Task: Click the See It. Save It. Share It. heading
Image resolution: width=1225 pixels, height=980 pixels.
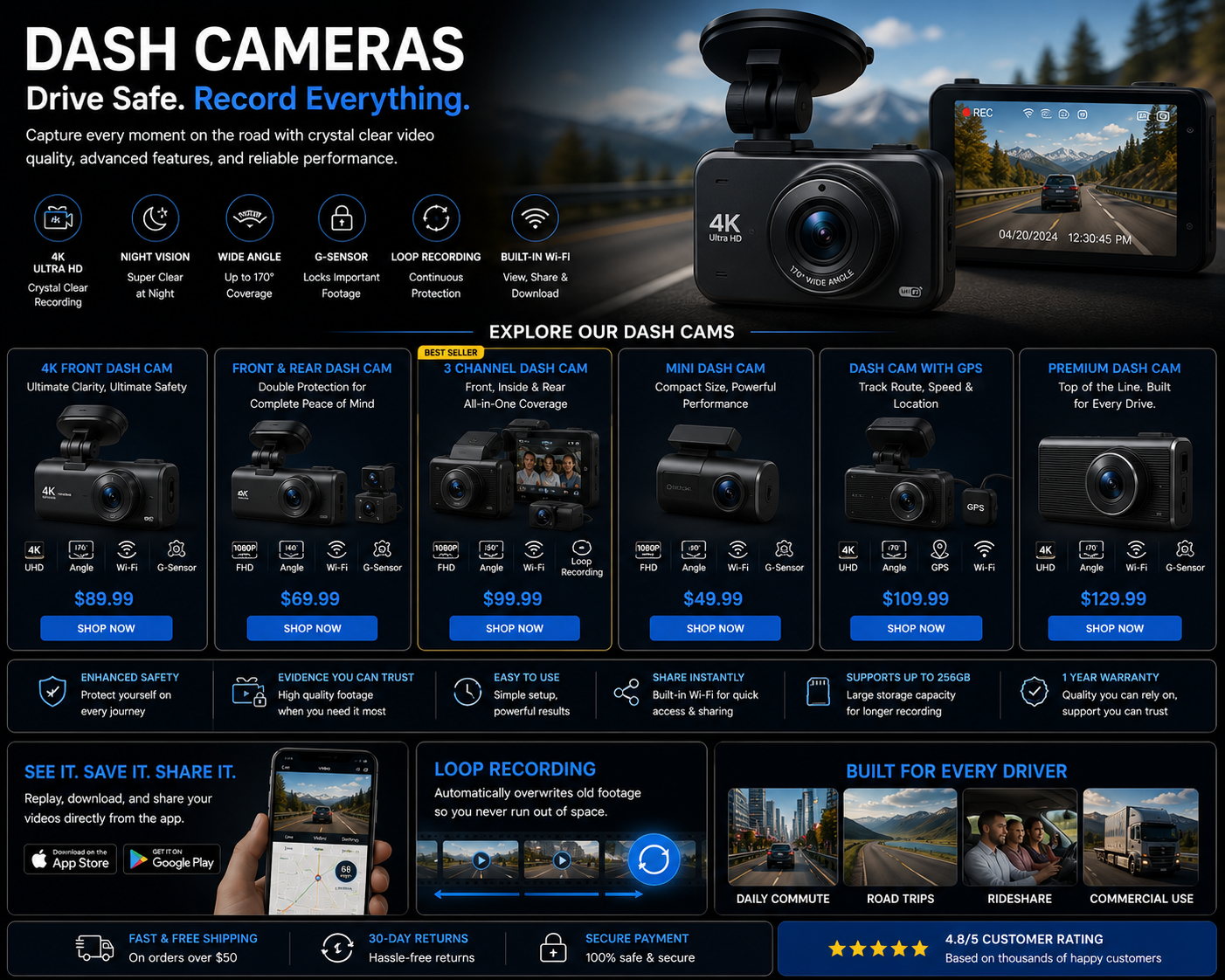Action: tap(130, 772)
